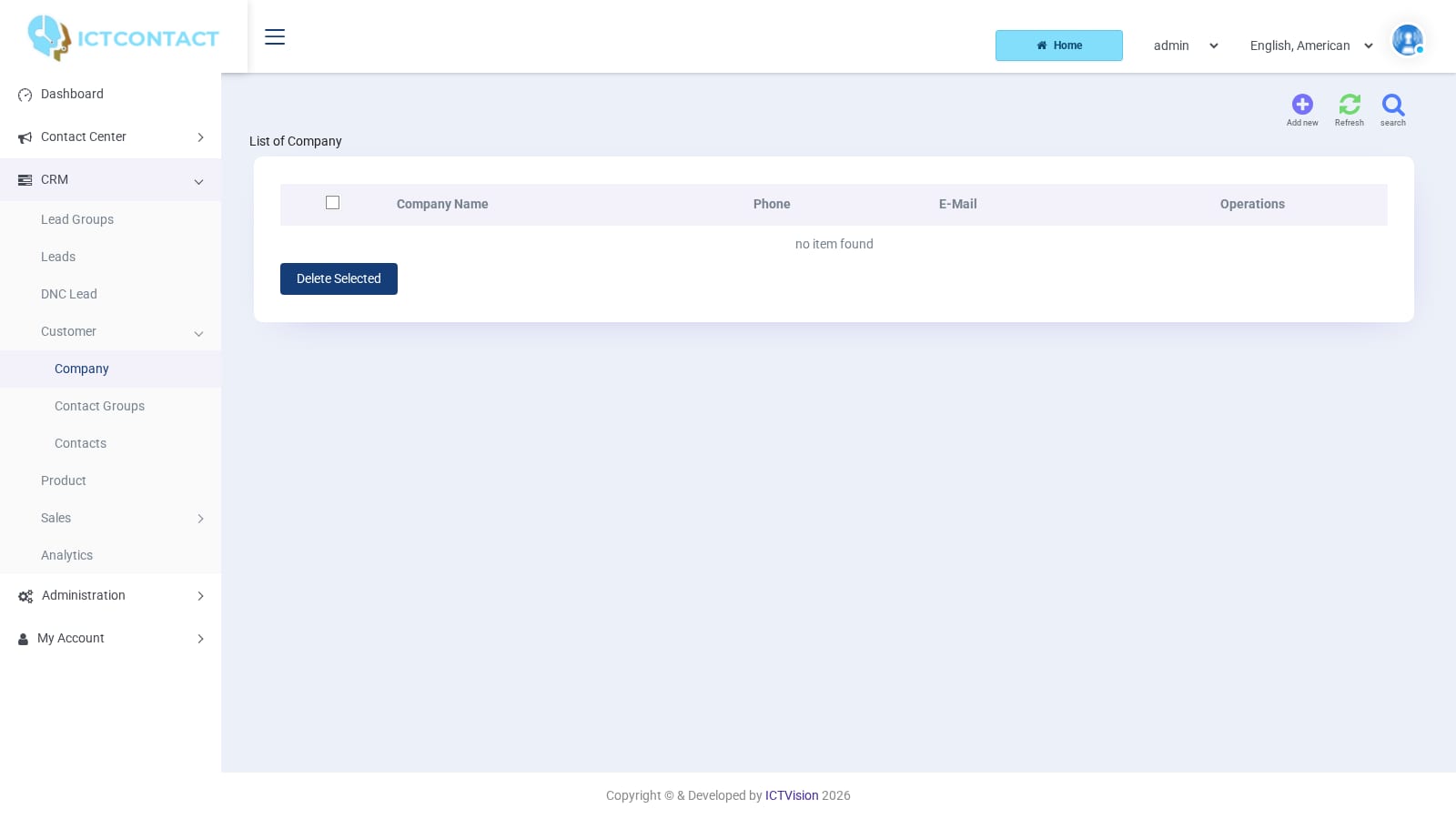Click the Add new plus icon
The width and height of the screenshot is (1456, 819).
coord(1302,105)
